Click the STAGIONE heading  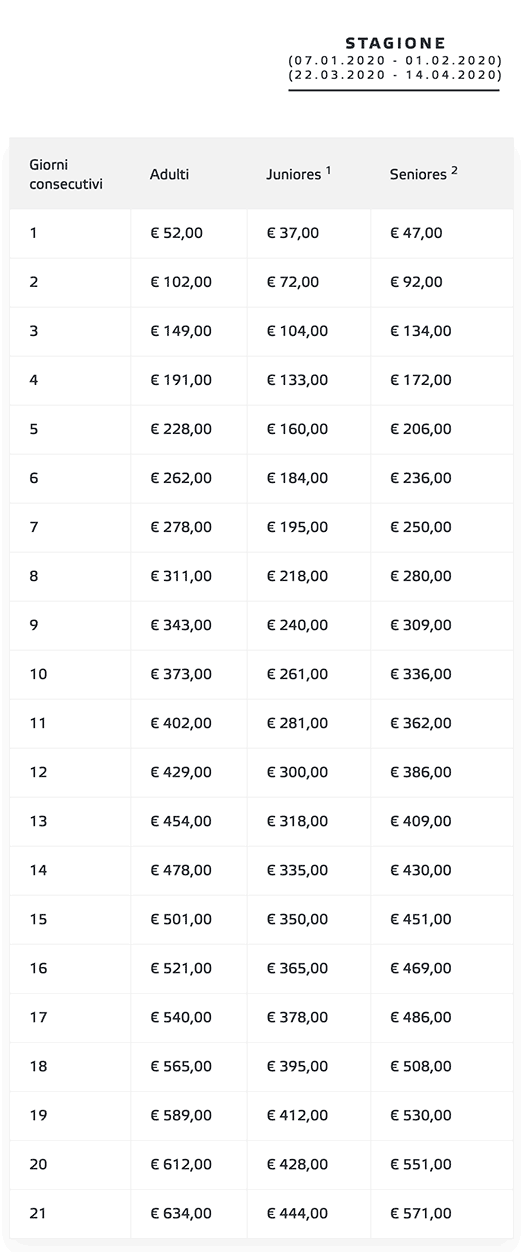point(395,43)
